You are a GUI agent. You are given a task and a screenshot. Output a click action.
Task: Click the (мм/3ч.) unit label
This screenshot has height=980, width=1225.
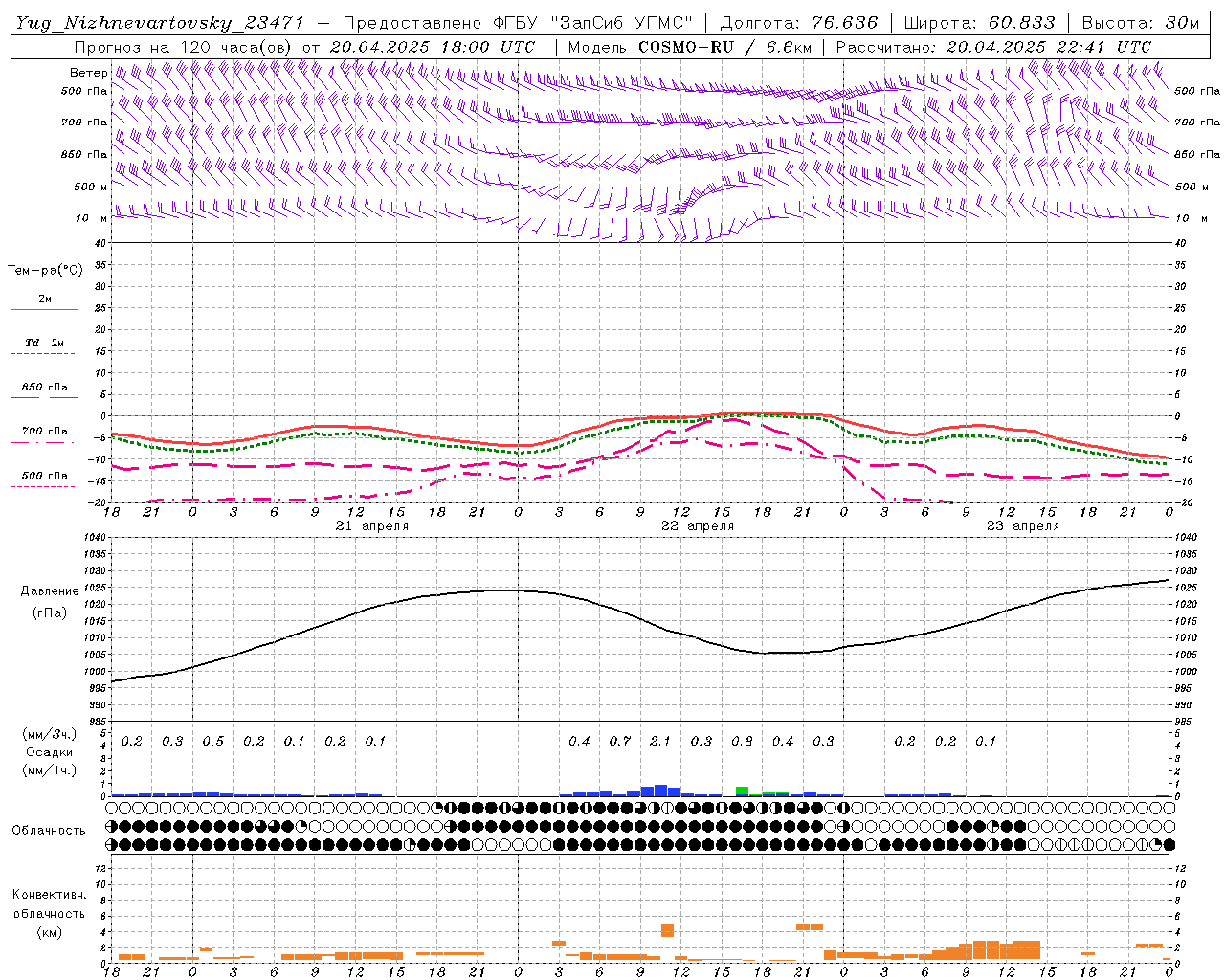click(50, 734)
